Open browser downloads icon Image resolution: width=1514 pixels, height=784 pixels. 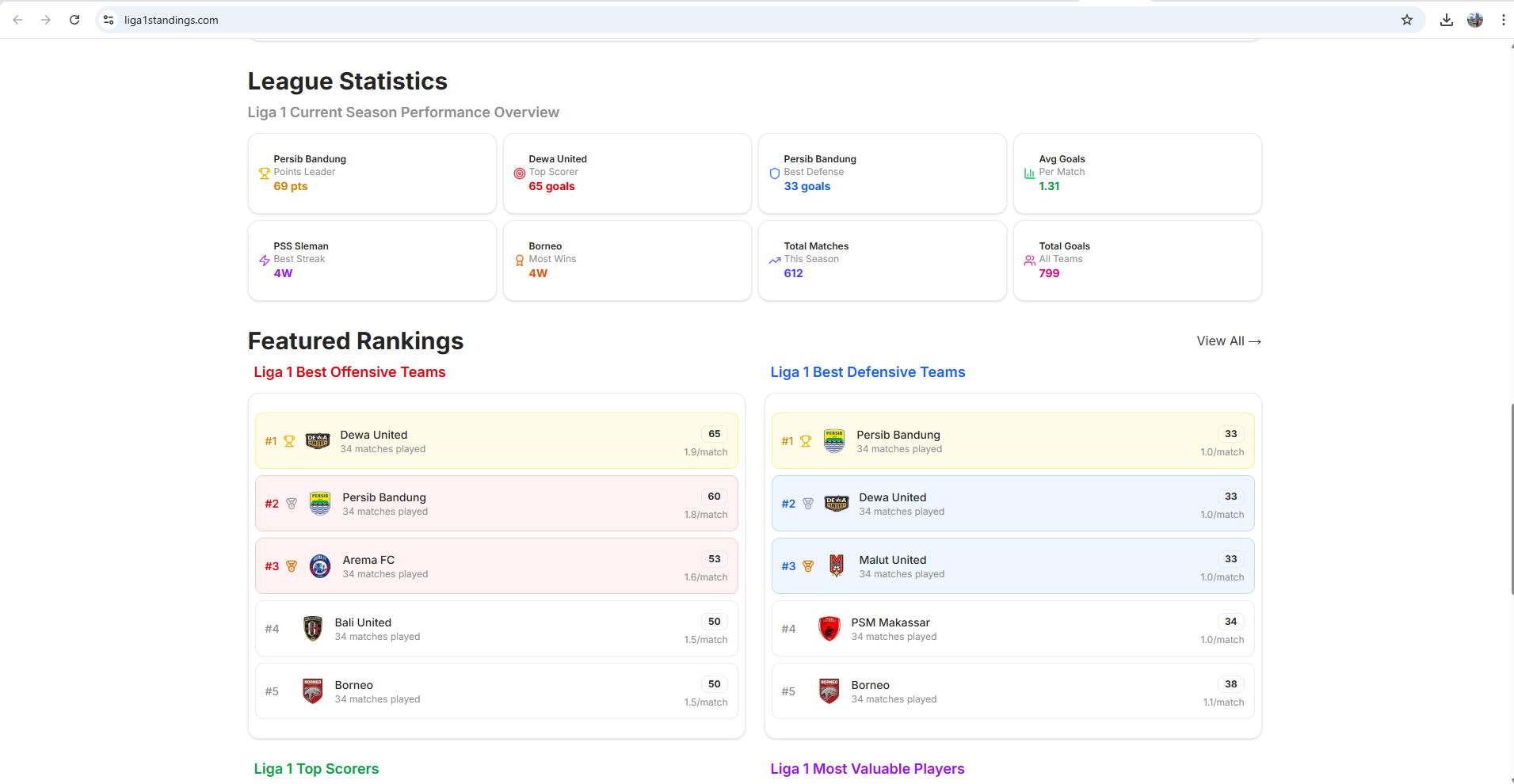(1447, 20)
